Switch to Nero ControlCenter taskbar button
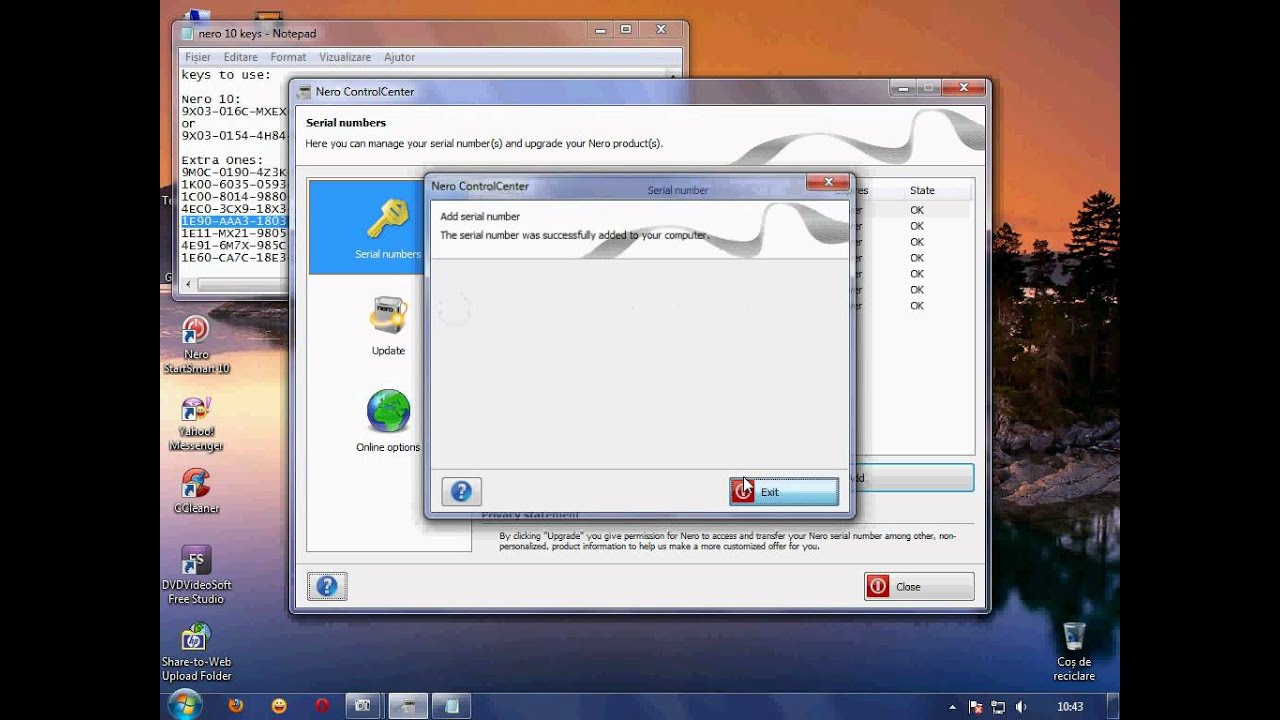Image resolution: width=1280 pixels, height=720 pixels. 408,706
